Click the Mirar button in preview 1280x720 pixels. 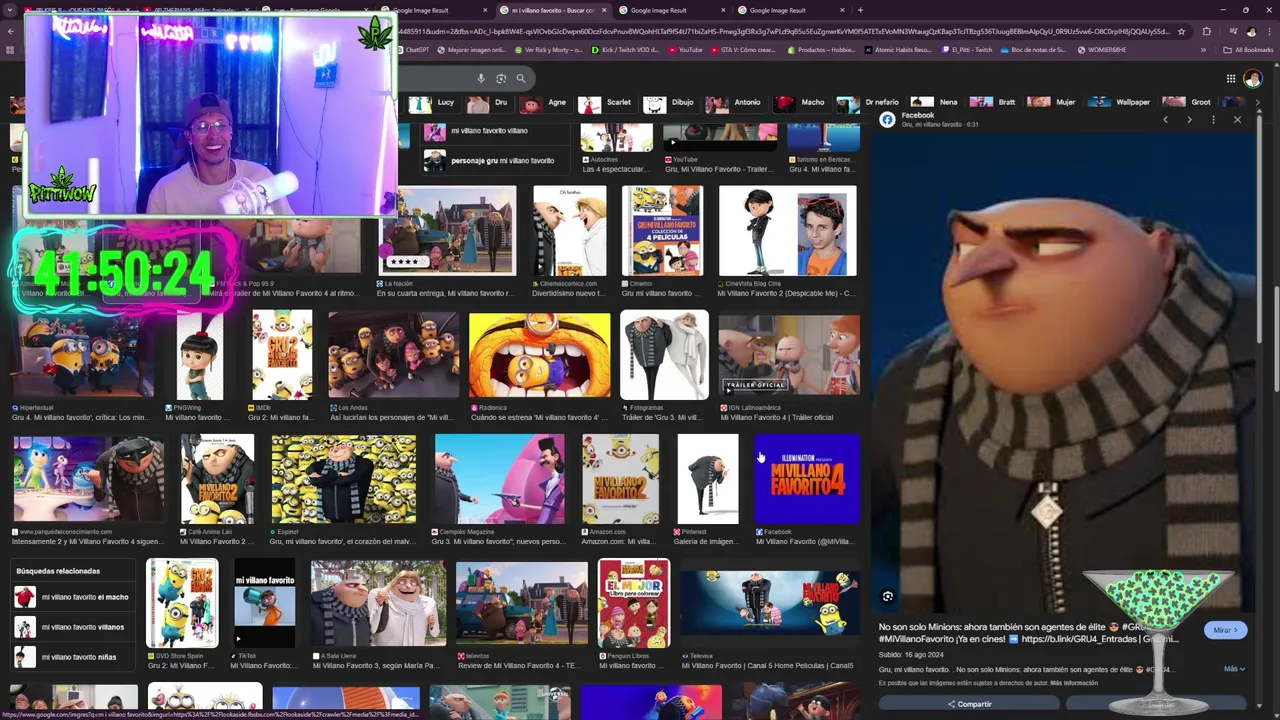click(1225, 630)
